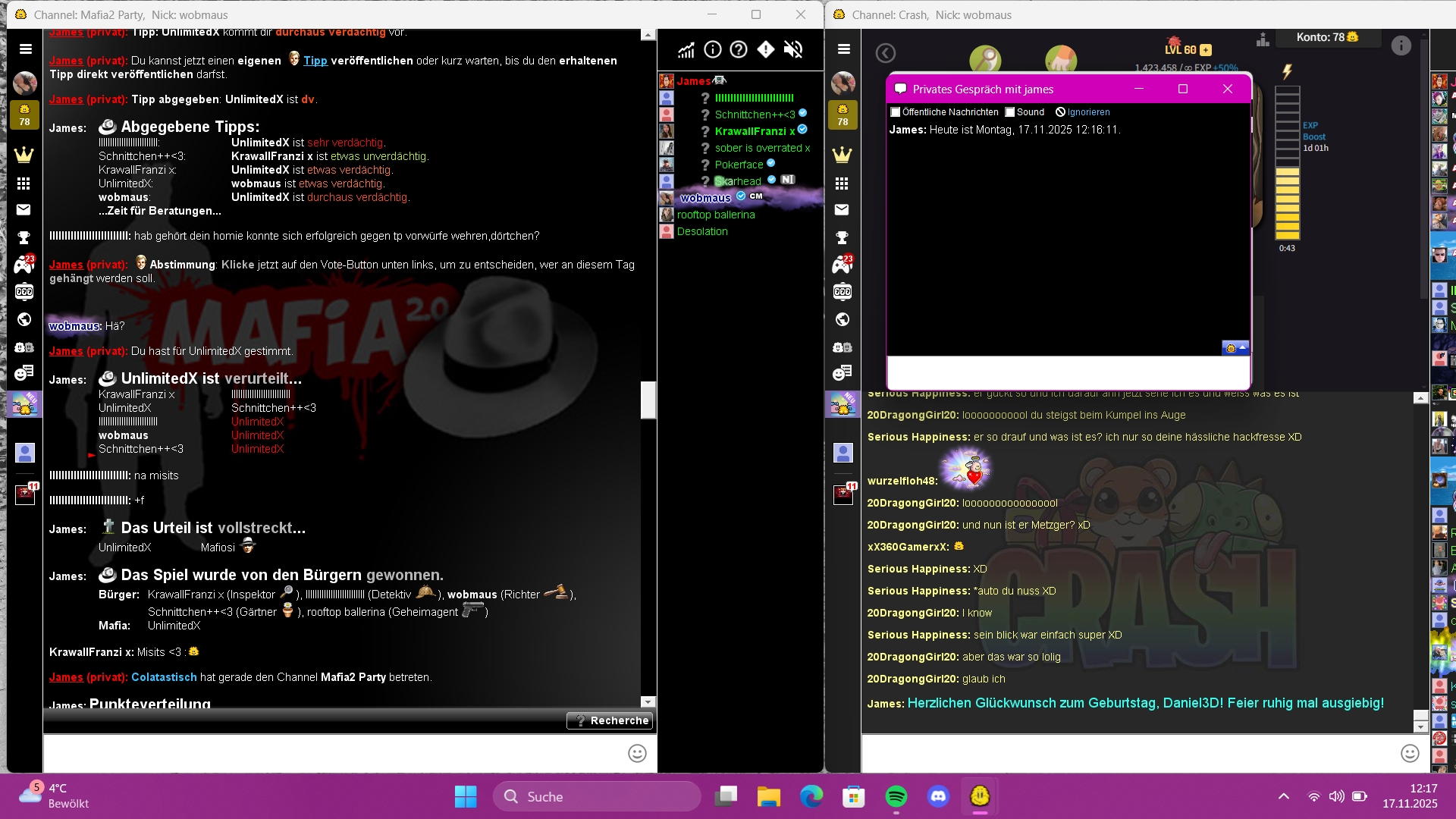Screen dimensions: 1456x819
Task: Click the Ignorieren link
Action: (x=1088, y=112)
